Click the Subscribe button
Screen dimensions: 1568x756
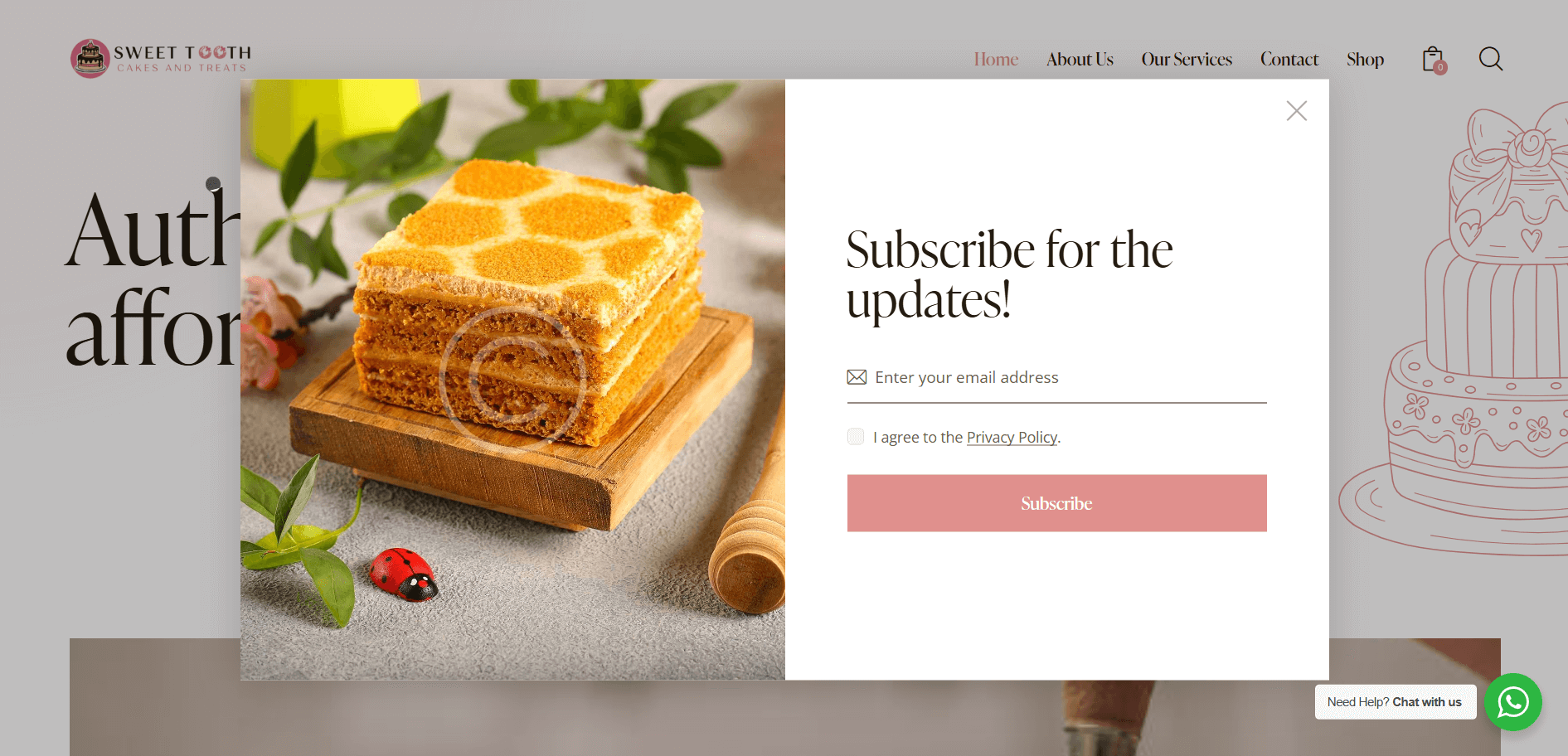click(1056, 502)
